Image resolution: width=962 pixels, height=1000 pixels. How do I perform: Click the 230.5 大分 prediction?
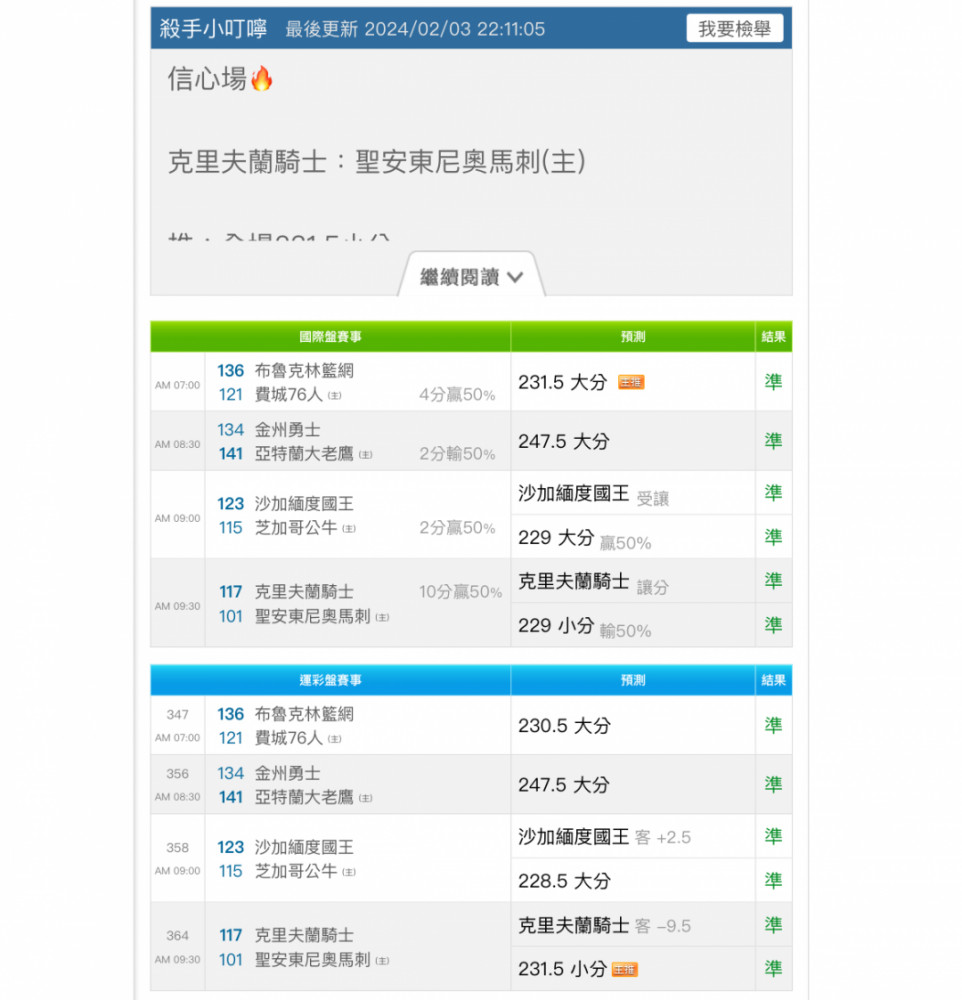(564, 726)
